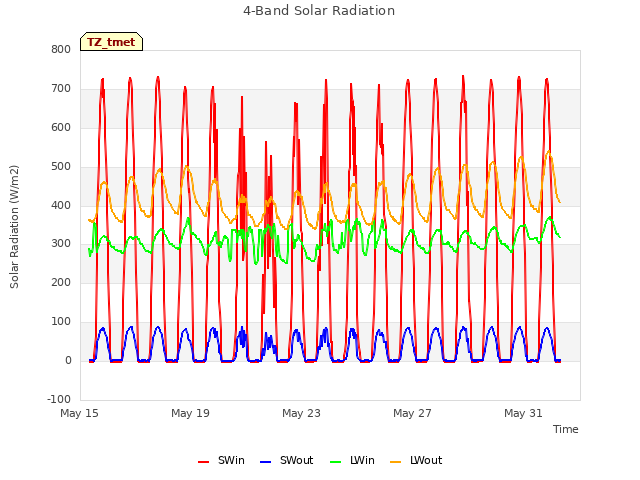Click the TZ_tmet annotation label
This screenshot has width=640, height=480.
(x=111, y=42)
